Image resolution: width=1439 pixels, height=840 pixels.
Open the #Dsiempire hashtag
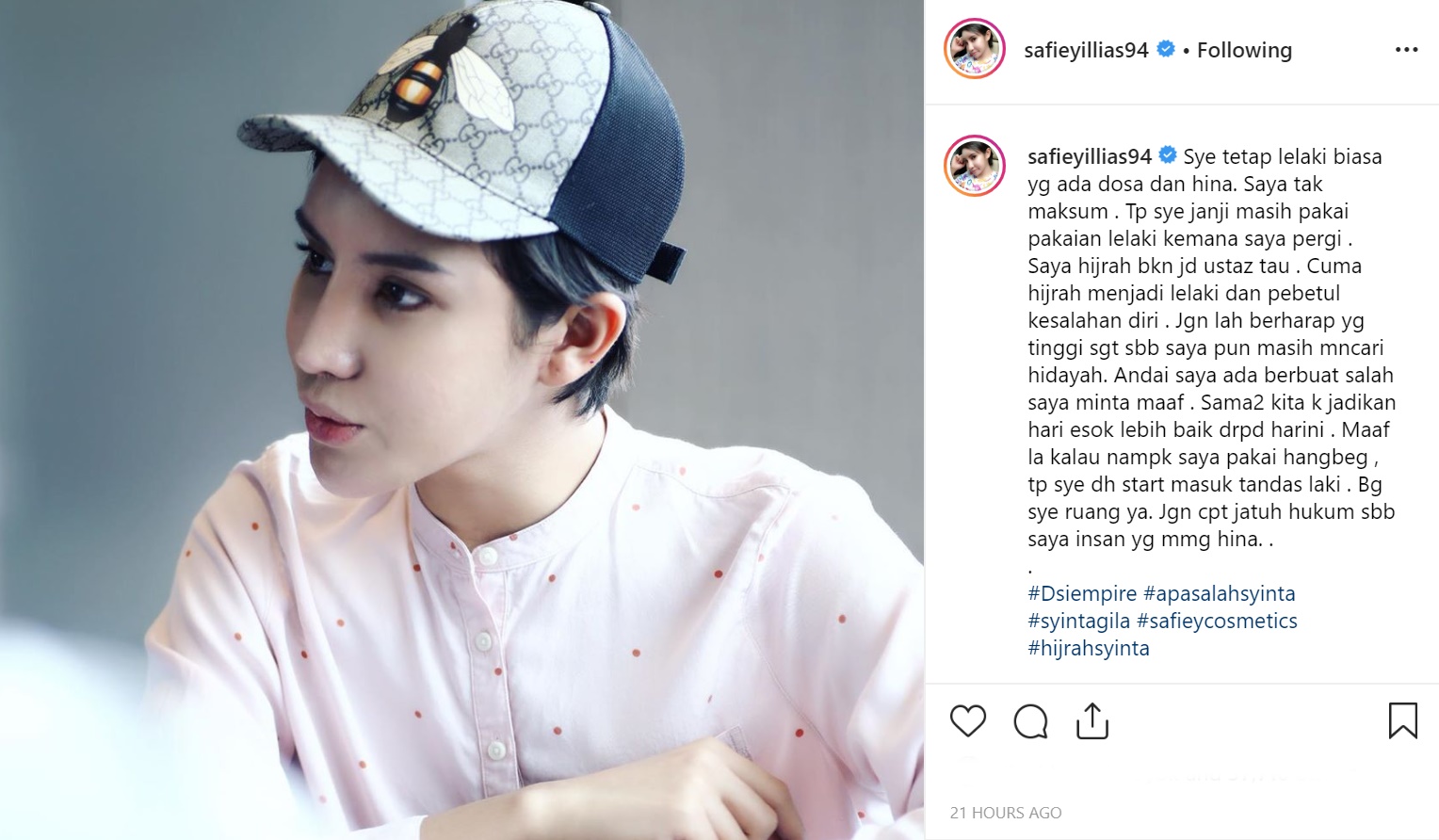1082,593
